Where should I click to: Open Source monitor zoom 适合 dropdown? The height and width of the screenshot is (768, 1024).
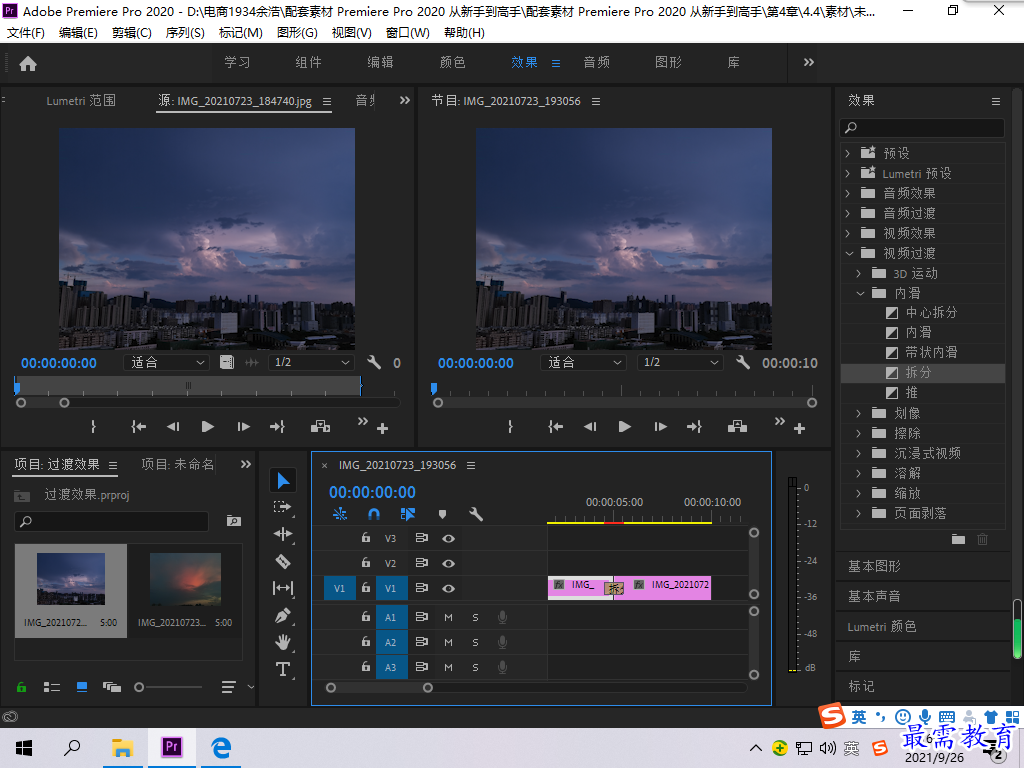[x=166, y=362]
